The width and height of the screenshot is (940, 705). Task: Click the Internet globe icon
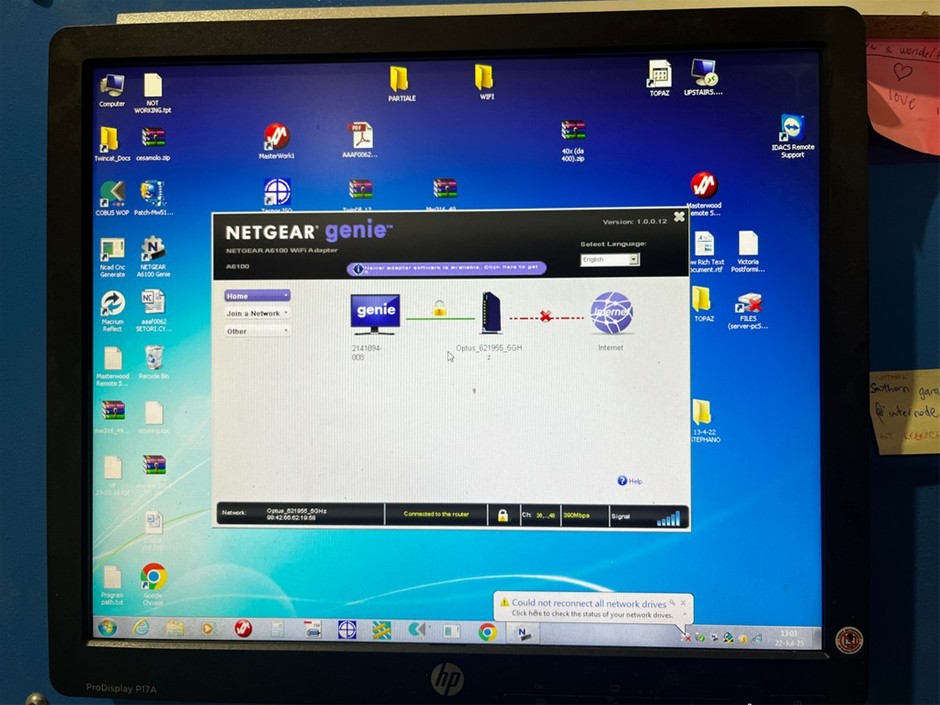[x=611, y=313]
